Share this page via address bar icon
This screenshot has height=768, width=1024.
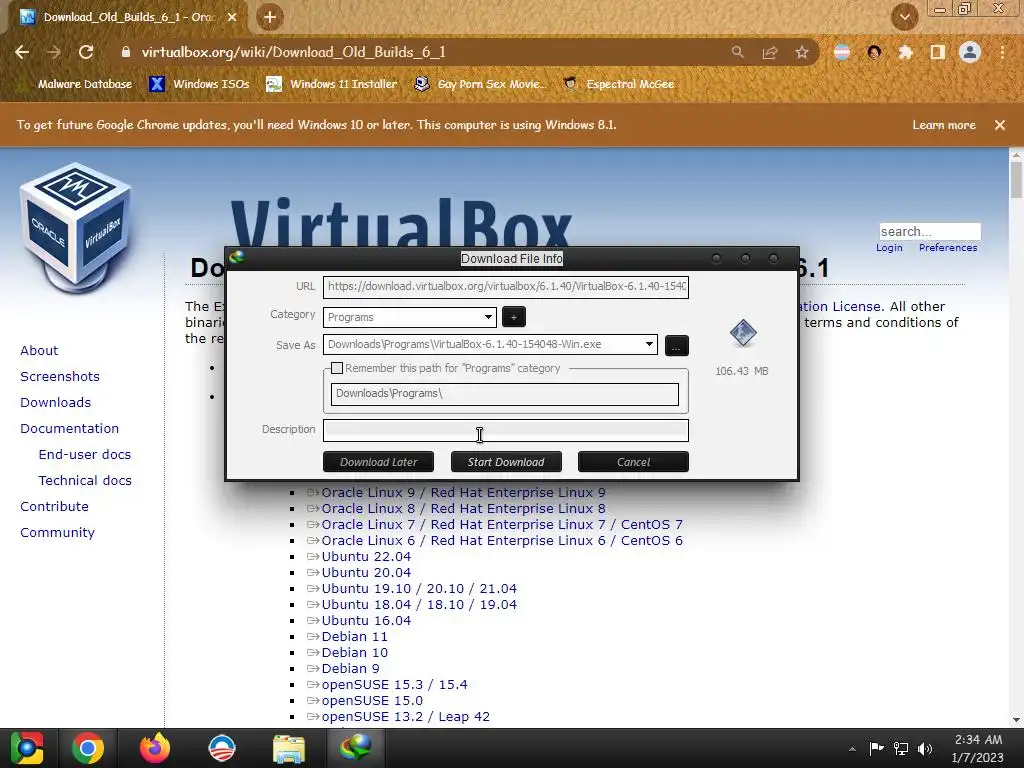click(x=770, y=52)
